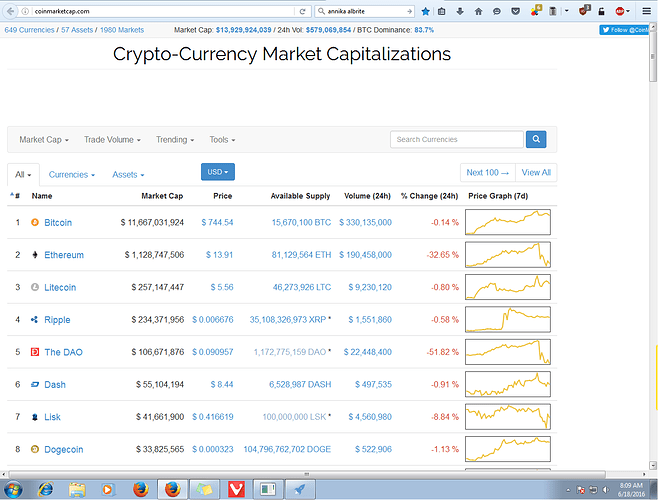The width and height of the screenshot is (658, 500).
Task: Click the Dogecoin logo icon
Action: point(35,449)
